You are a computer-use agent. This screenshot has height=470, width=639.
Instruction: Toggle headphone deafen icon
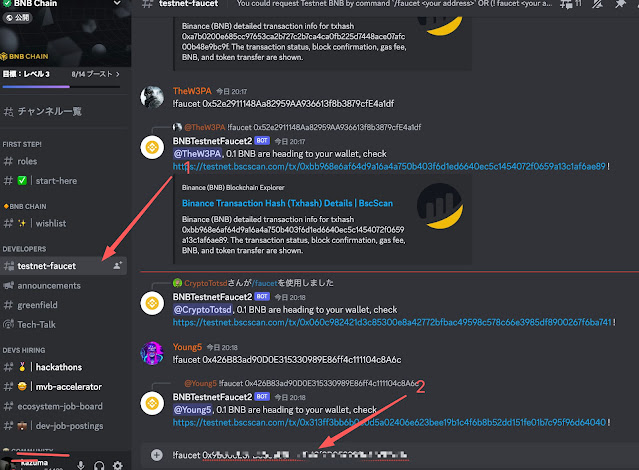(x=99, y=465)
